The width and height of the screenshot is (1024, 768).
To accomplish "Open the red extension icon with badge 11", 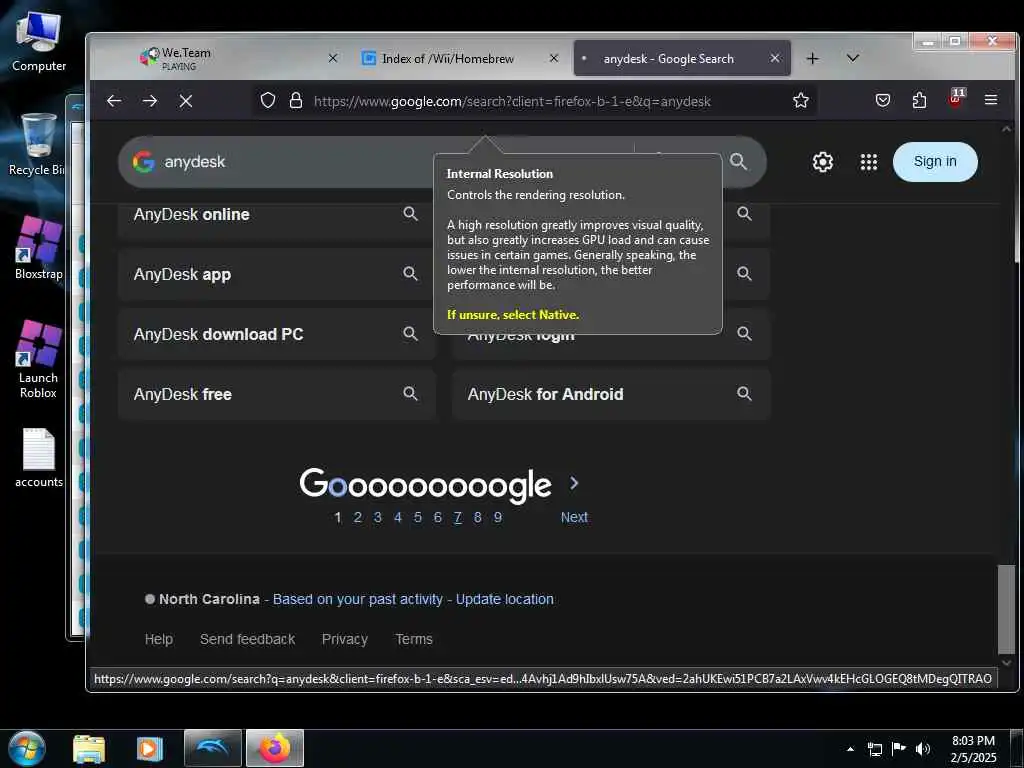I will tap(956, 99).
